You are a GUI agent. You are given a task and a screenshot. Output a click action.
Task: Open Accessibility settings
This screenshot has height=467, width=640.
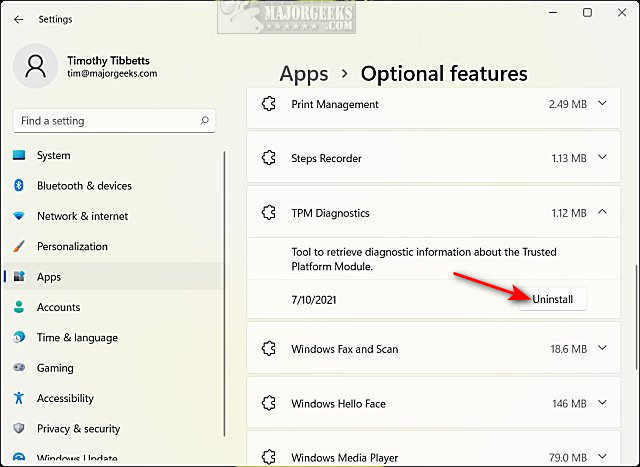[113, 398]
